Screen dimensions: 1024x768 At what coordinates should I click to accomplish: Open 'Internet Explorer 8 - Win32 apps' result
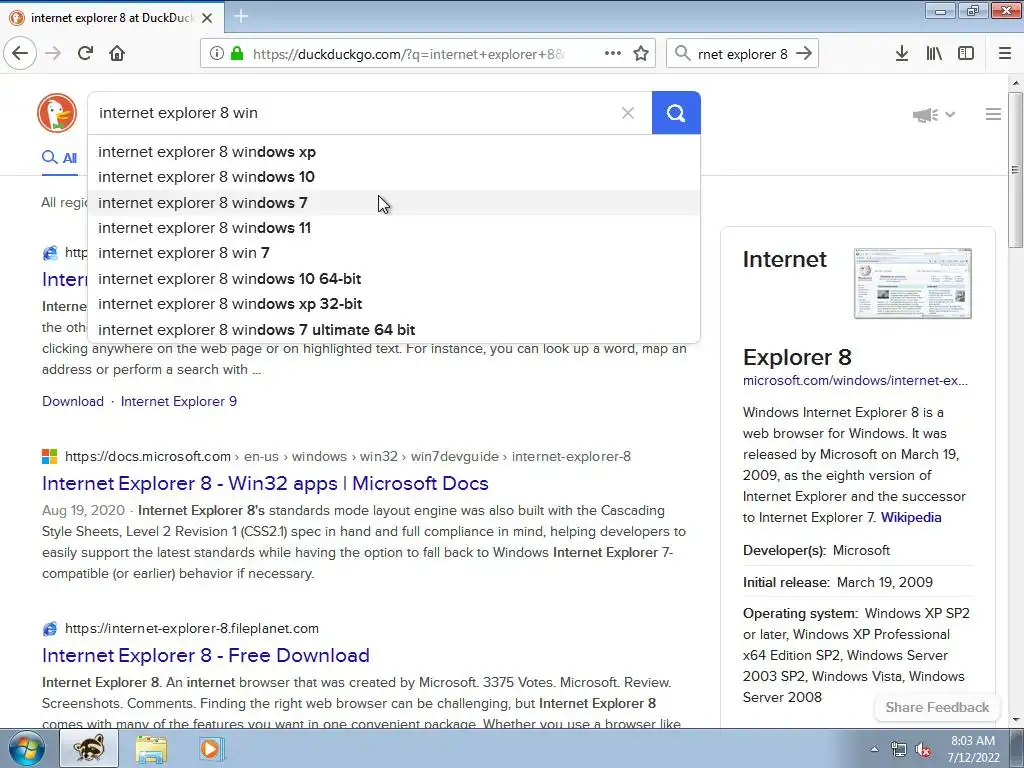tap(265, 483)
